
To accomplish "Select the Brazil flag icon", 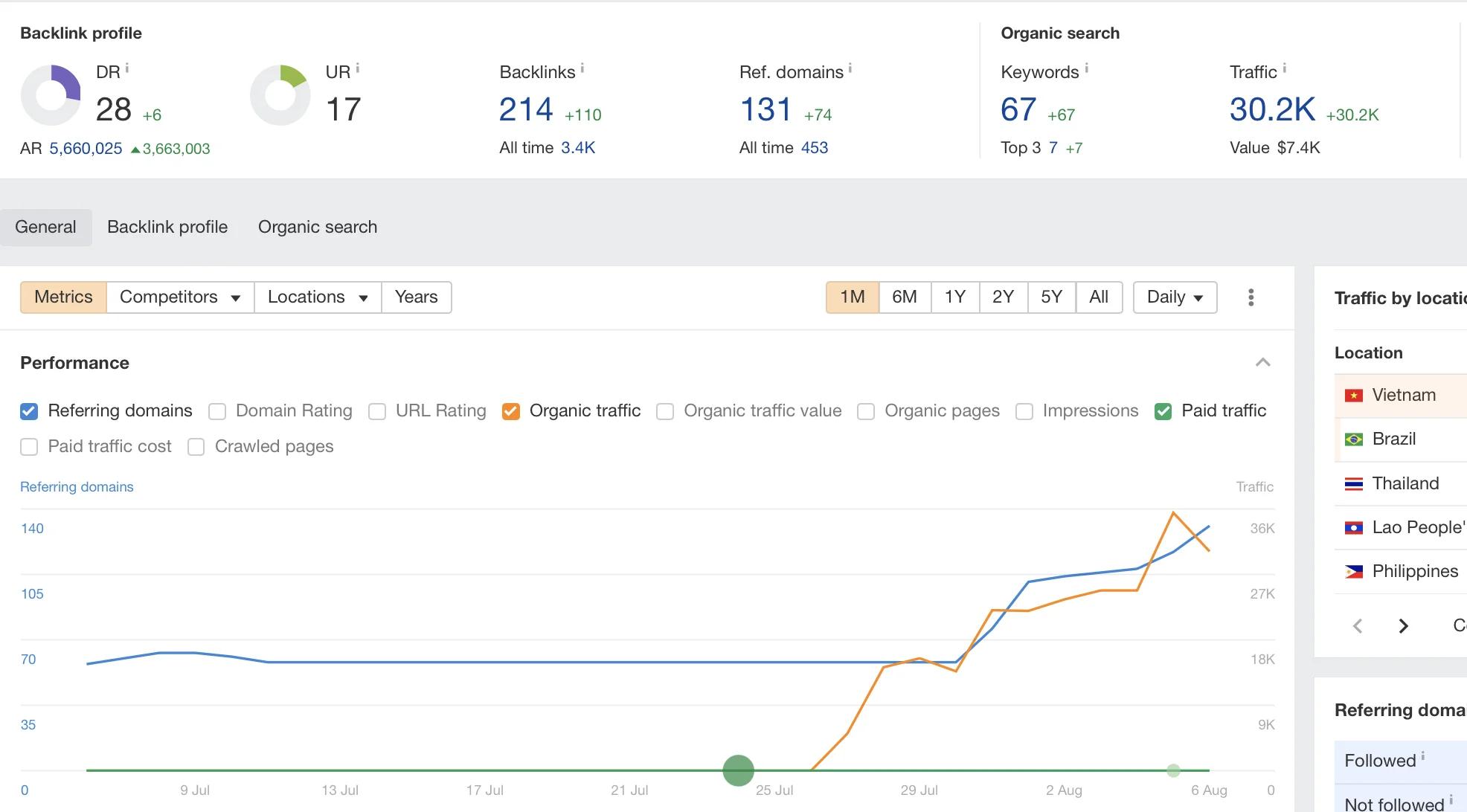I will [x=1354, y=439].
